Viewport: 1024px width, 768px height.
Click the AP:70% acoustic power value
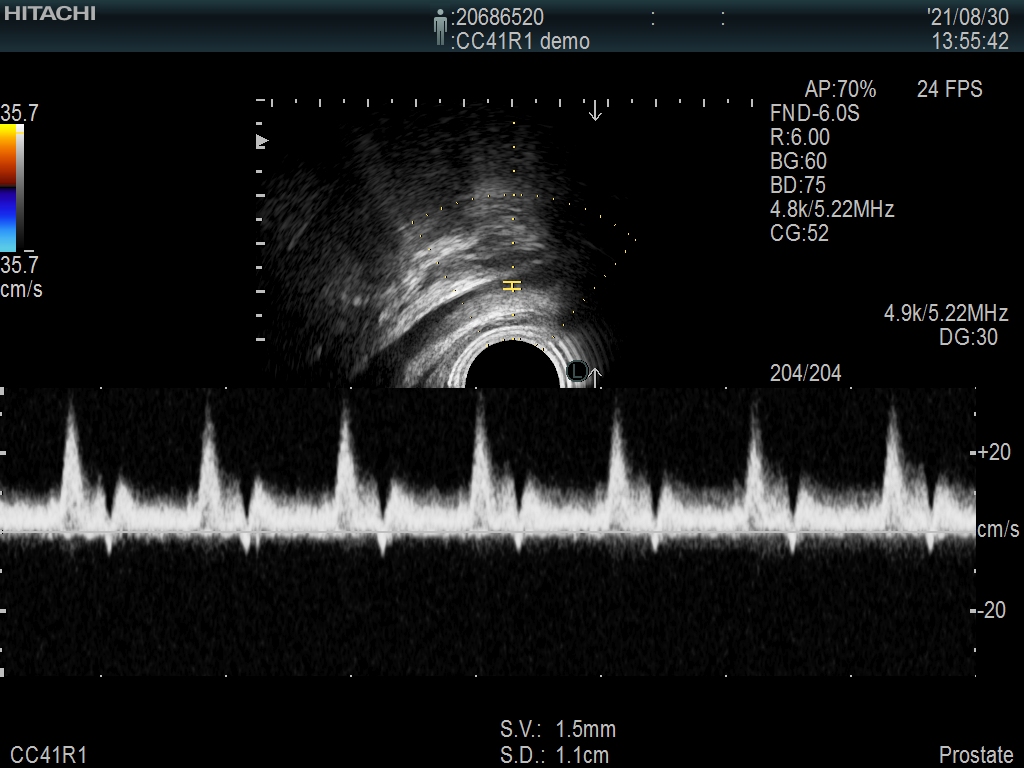pos(840,89)
